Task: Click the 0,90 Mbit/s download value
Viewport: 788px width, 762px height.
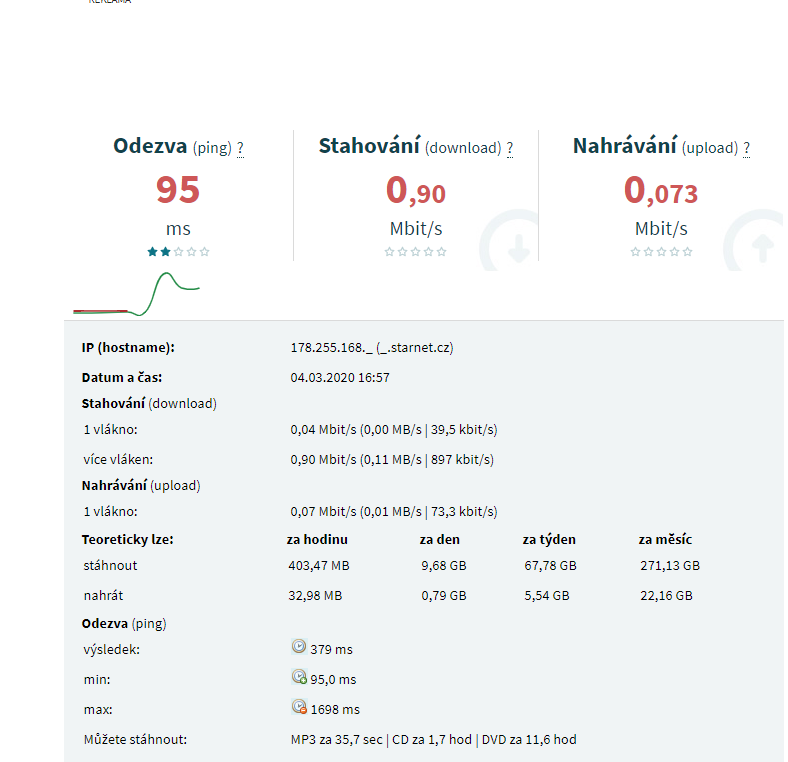Action: [x=416, y=190]
